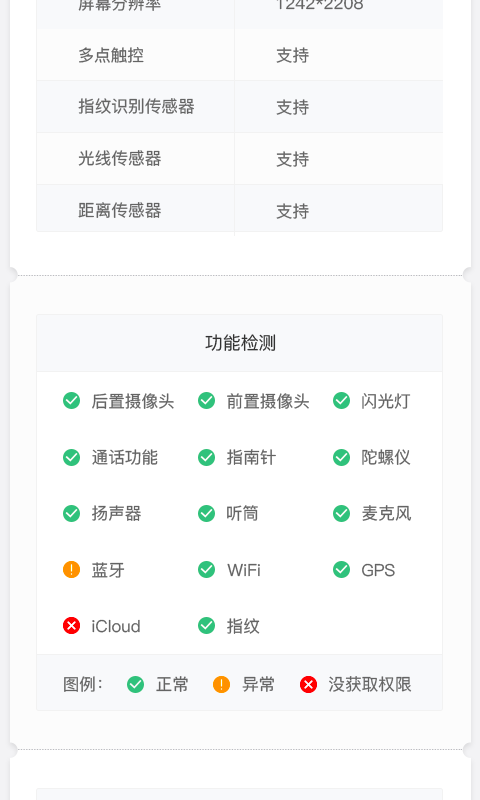Click green check icon beside 后置摄像头
This screenshot has height=800, width=480.
pyautogui.click(x=71, y=401)
